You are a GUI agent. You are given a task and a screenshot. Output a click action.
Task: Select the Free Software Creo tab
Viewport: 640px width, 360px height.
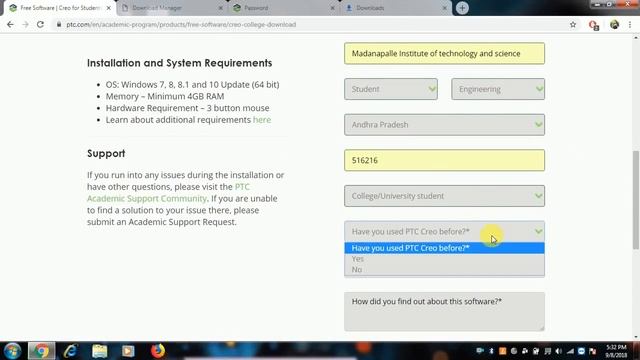point(60,8)
